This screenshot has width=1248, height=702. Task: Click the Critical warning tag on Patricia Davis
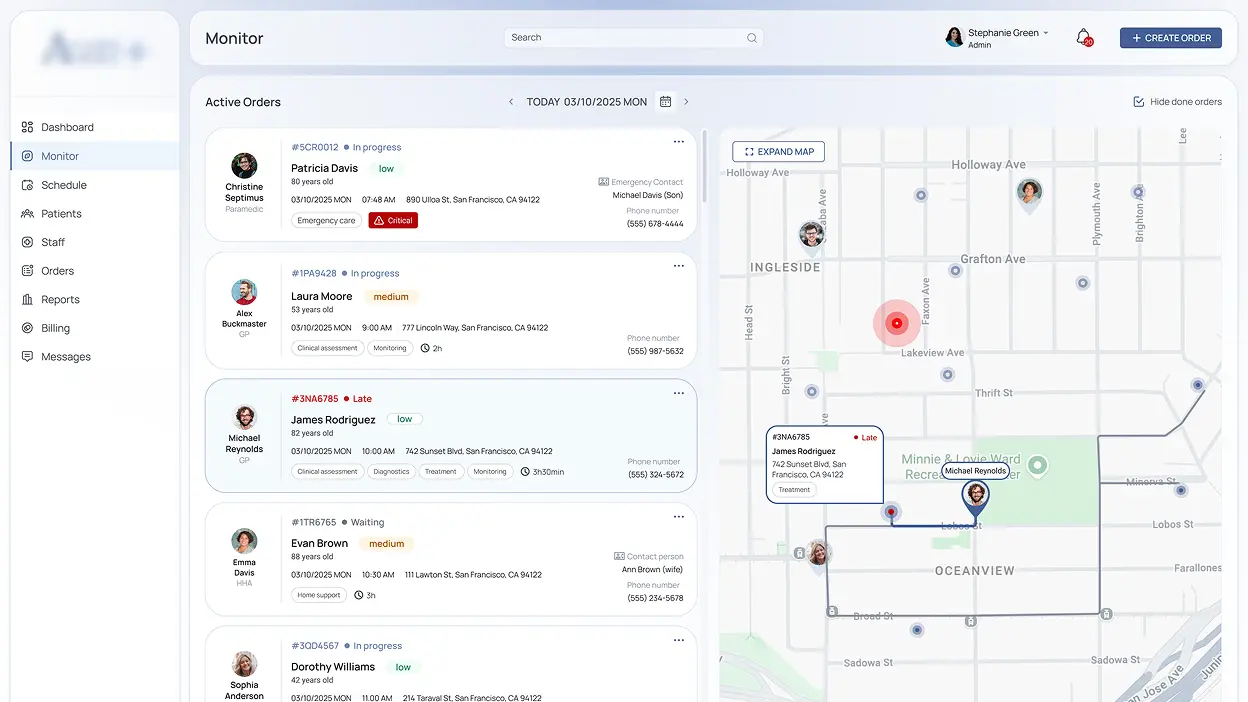[x=393, y=220]
